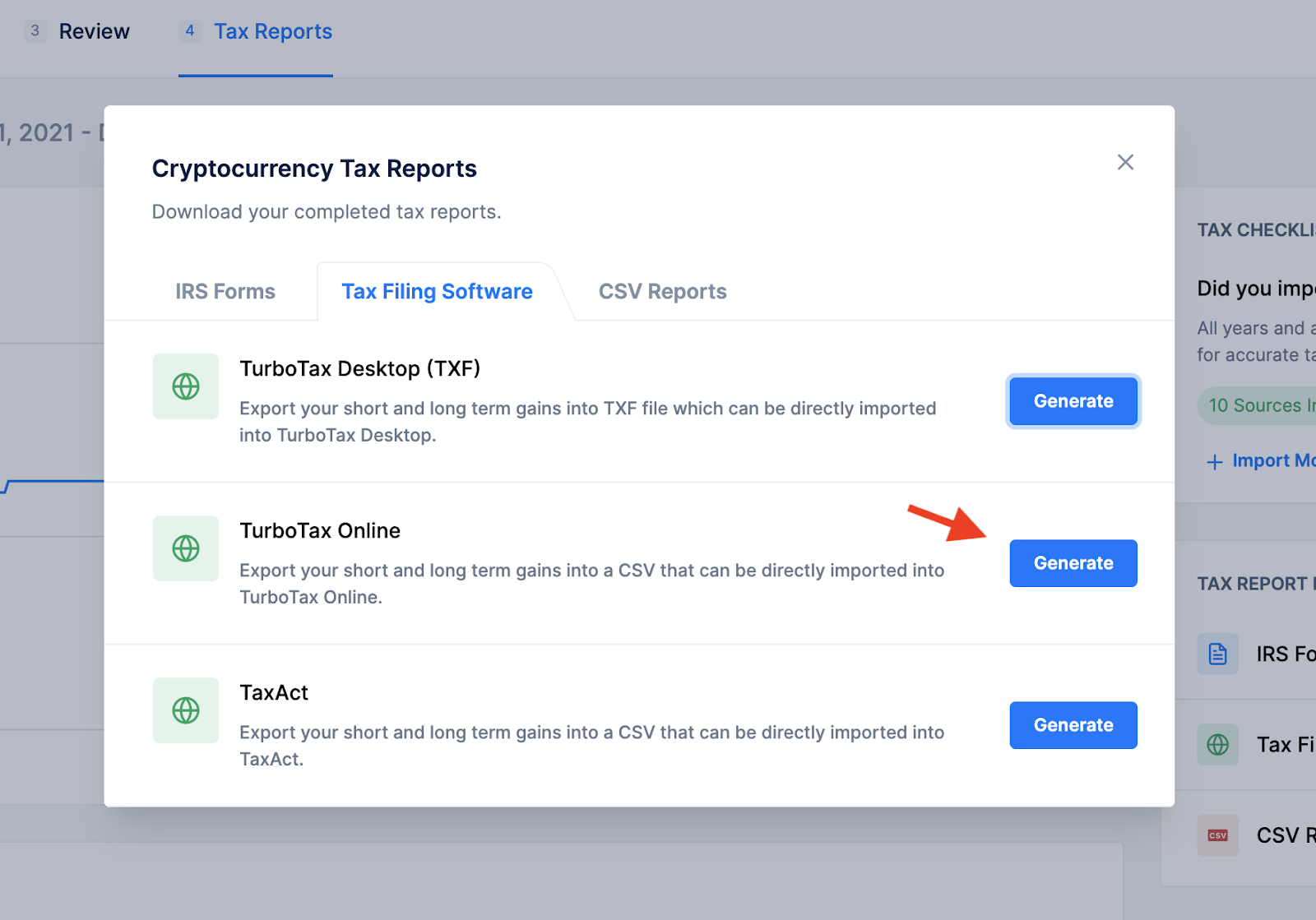Click the TurboTax Desktop globe icon

click(185, 386)
